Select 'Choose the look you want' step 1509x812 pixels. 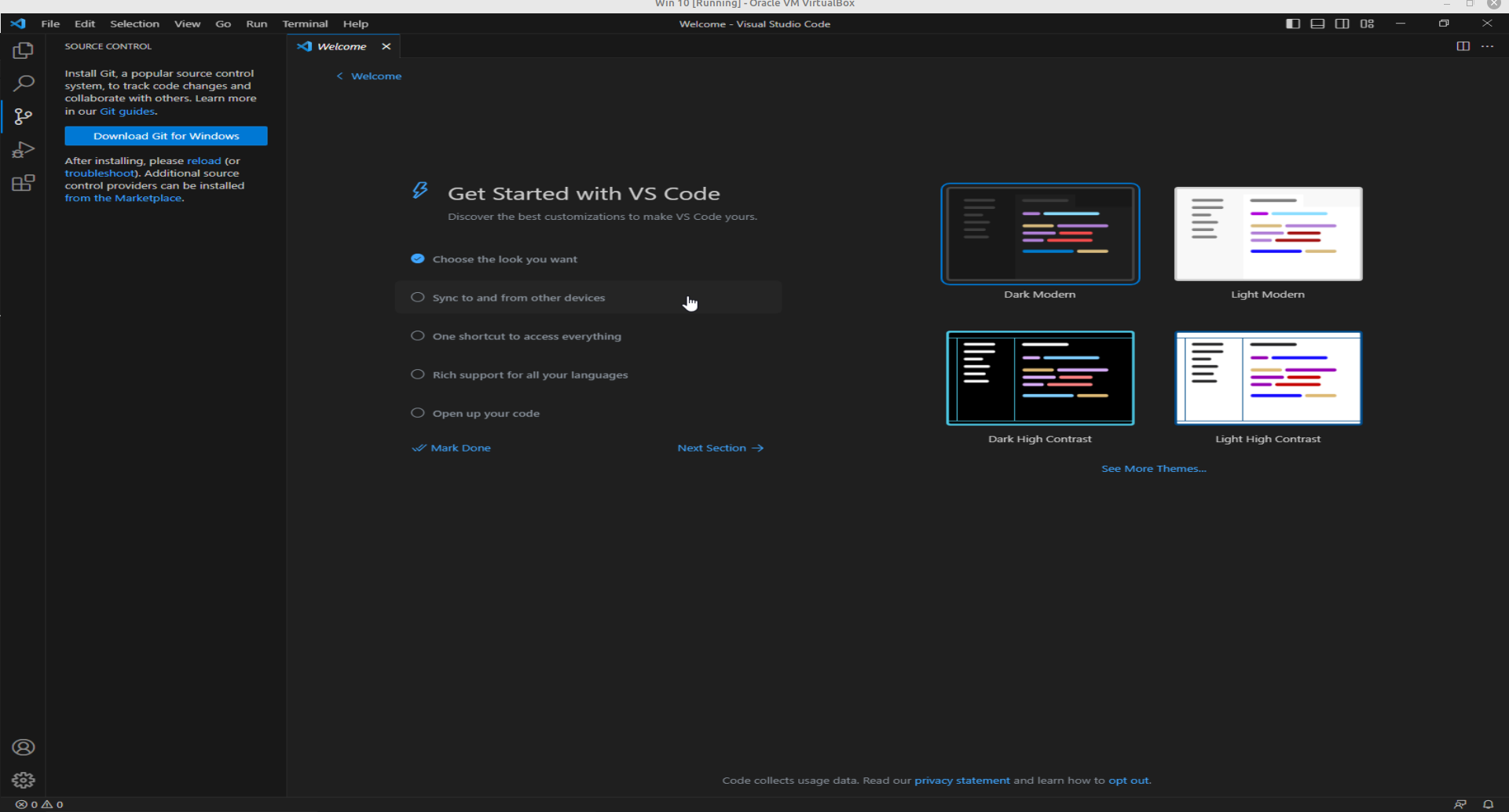588,259
